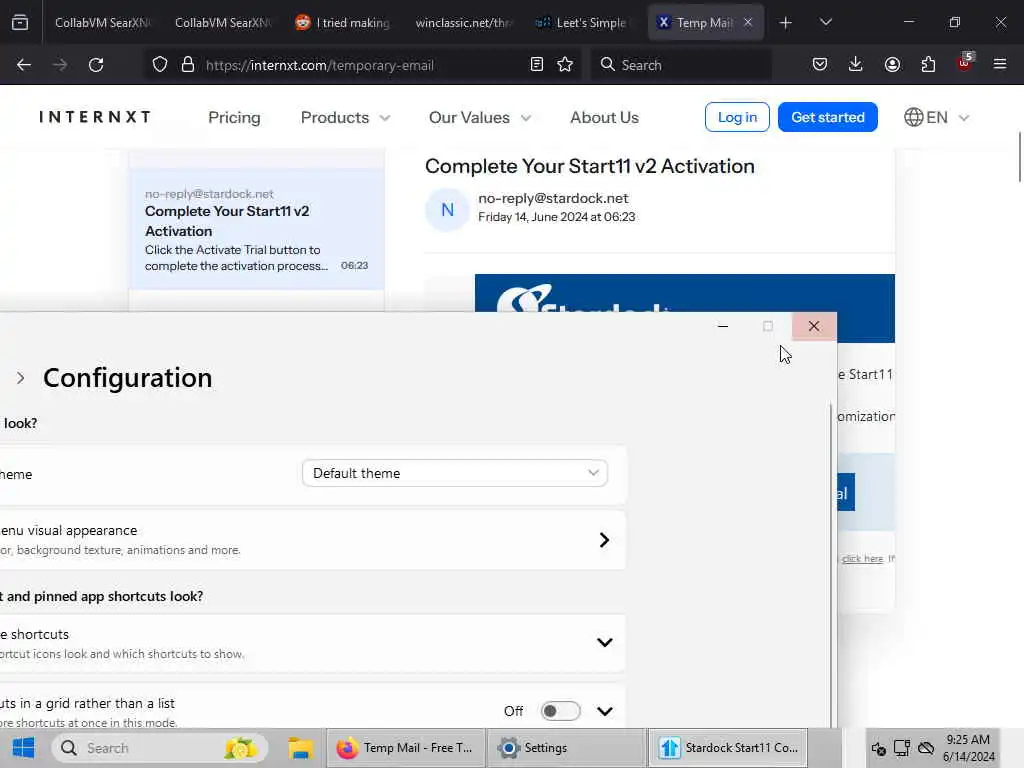Expand grid rather than list options chevron
This screenshot has height=768, width=1024.
605,711
